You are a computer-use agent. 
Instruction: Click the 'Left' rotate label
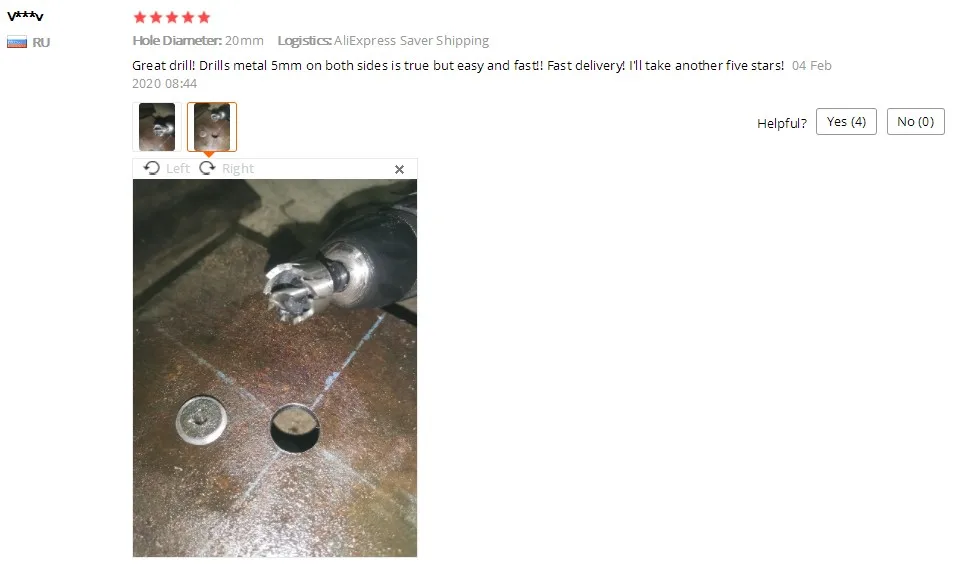pyautogui.click(x=178, y=168)
